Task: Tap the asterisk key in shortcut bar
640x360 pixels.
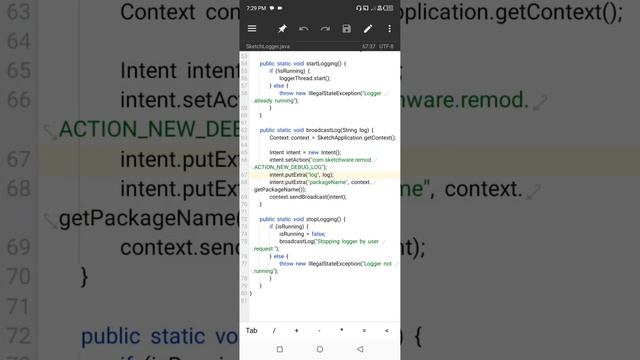Action: point(342,330)
